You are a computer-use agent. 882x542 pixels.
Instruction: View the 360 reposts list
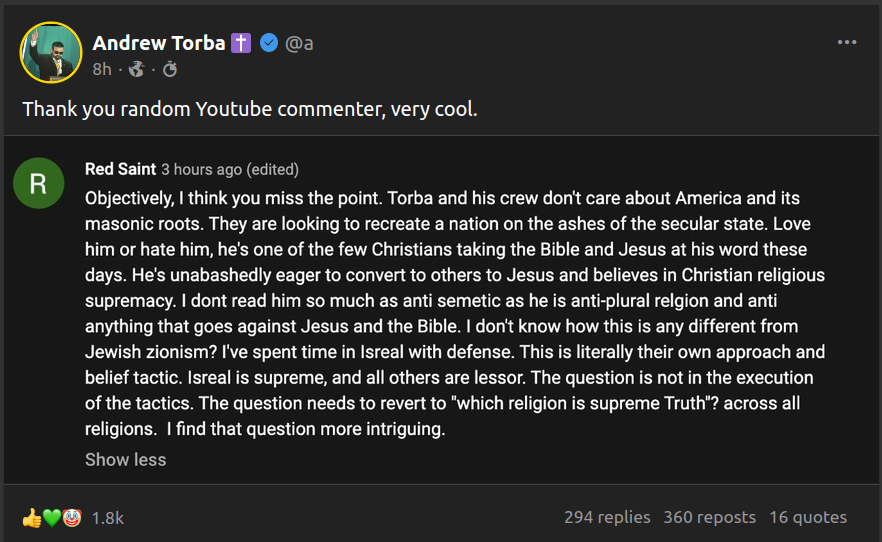pos(710,517)
